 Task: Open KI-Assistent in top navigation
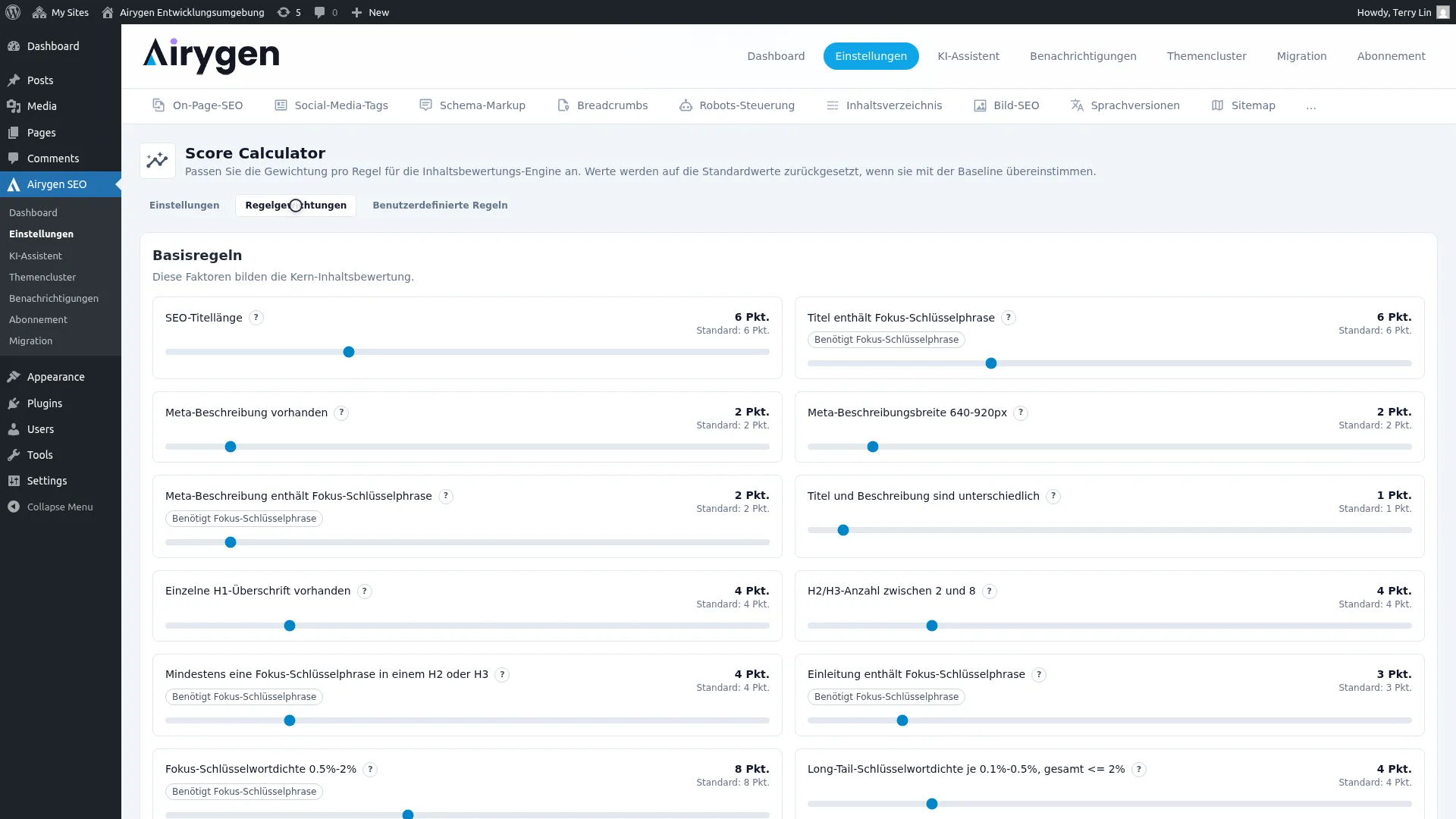(x=968, y=56)
